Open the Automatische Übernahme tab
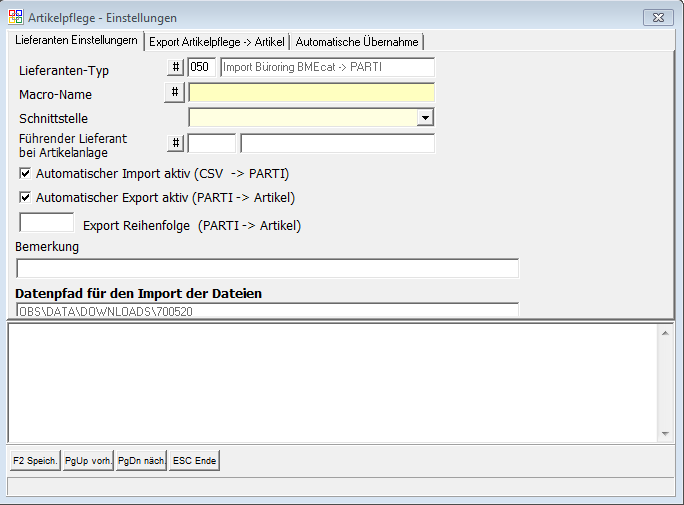684x505 pixels. click(357, 41)
